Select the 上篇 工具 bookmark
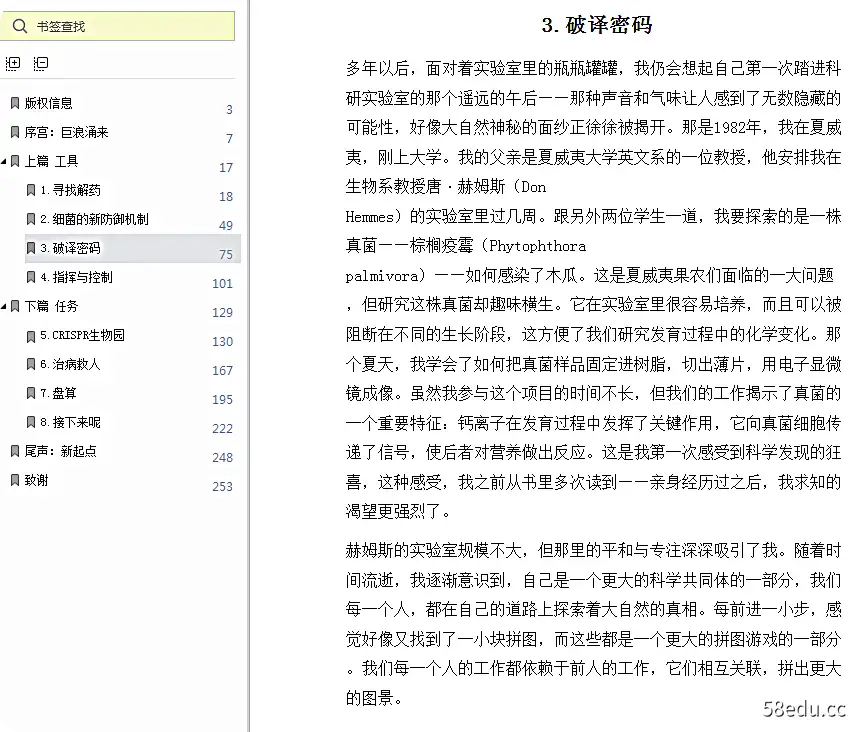The height and width of the screenshot is (732, 861). tap(52, 161)
